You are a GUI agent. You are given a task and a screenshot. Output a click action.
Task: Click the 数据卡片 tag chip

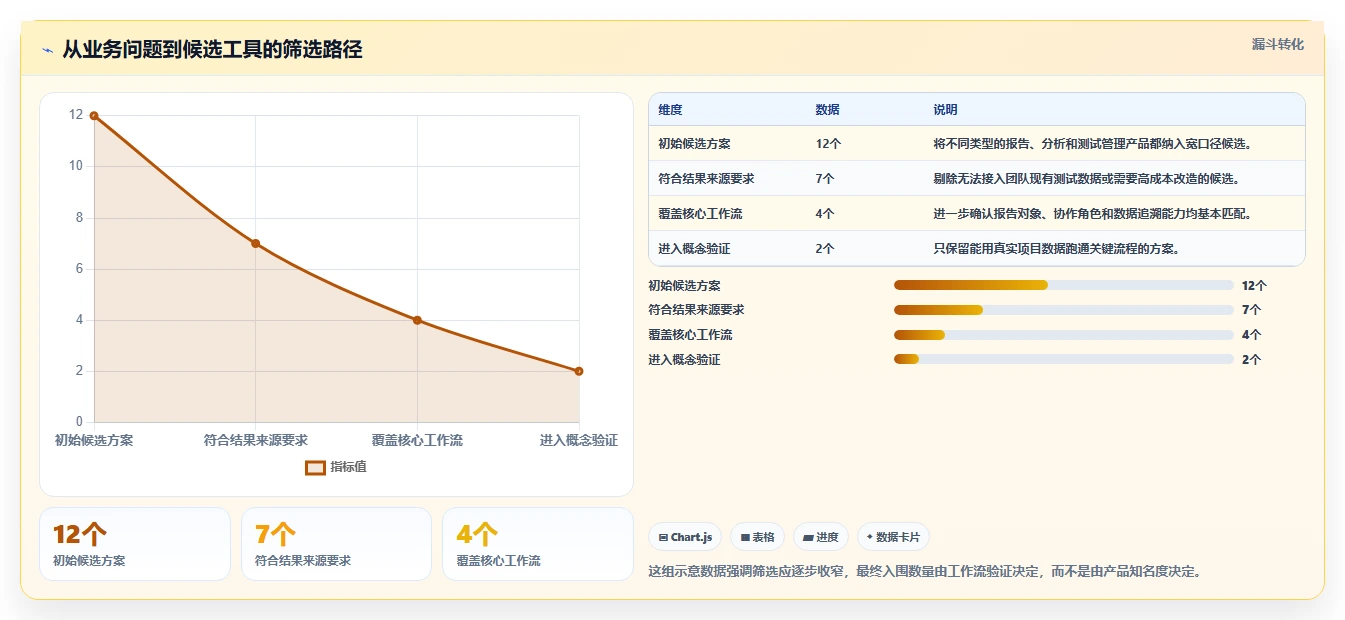893,537
